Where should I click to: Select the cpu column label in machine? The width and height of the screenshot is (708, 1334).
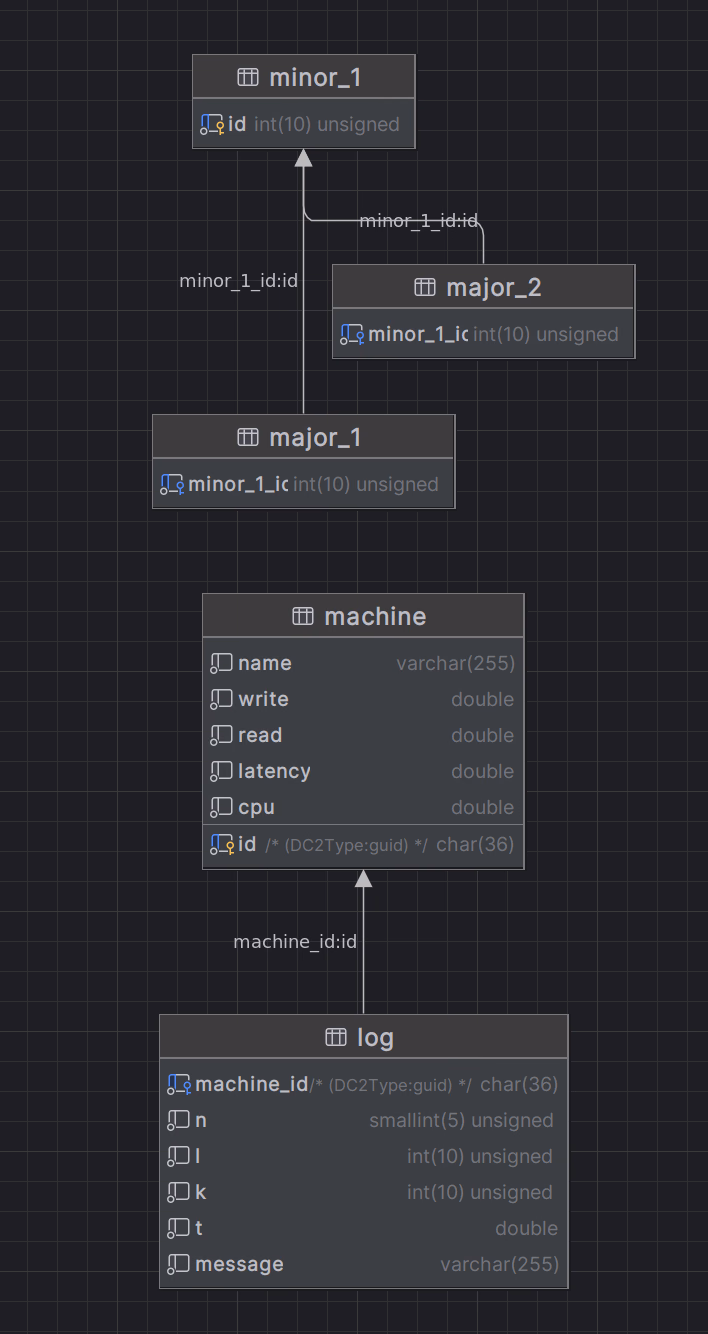pyautogui.click(x=256, y=808)
